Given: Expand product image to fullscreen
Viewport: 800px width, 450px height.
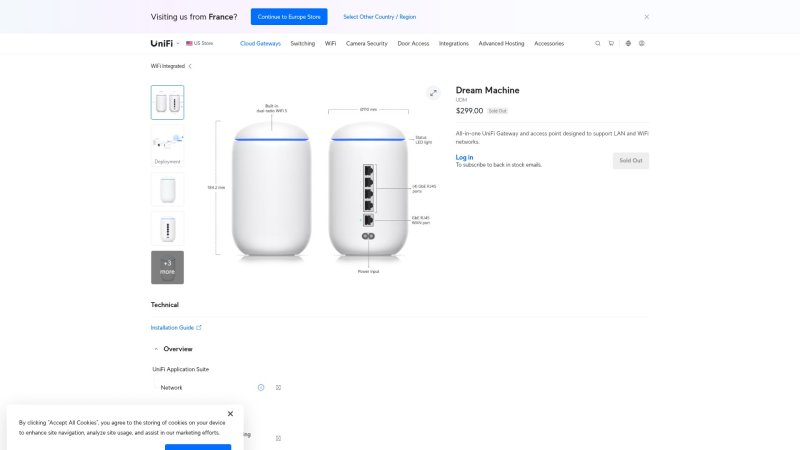Looking at the screenshot, I should (433, 93).
